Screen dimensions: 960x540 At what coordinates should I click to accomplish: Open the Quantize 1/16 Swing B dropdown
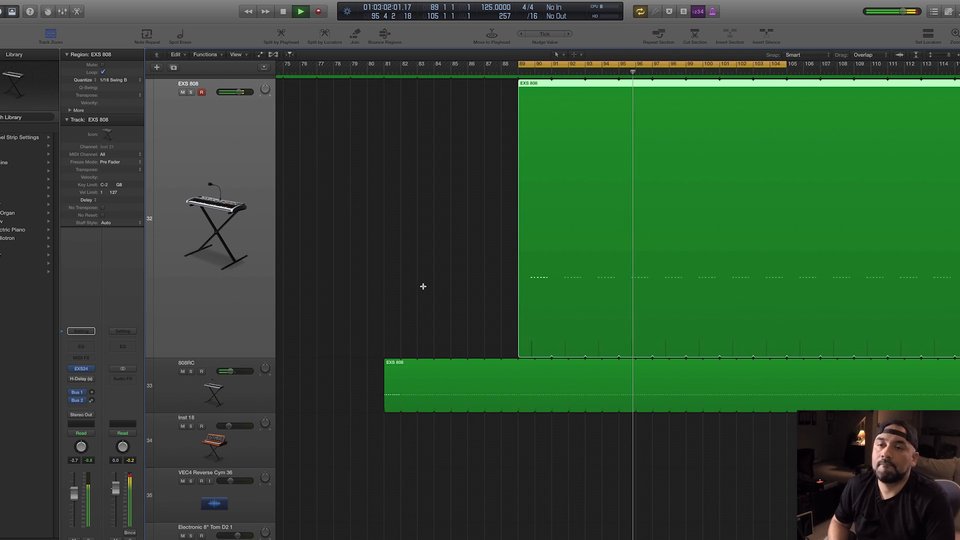coord(120,80)
